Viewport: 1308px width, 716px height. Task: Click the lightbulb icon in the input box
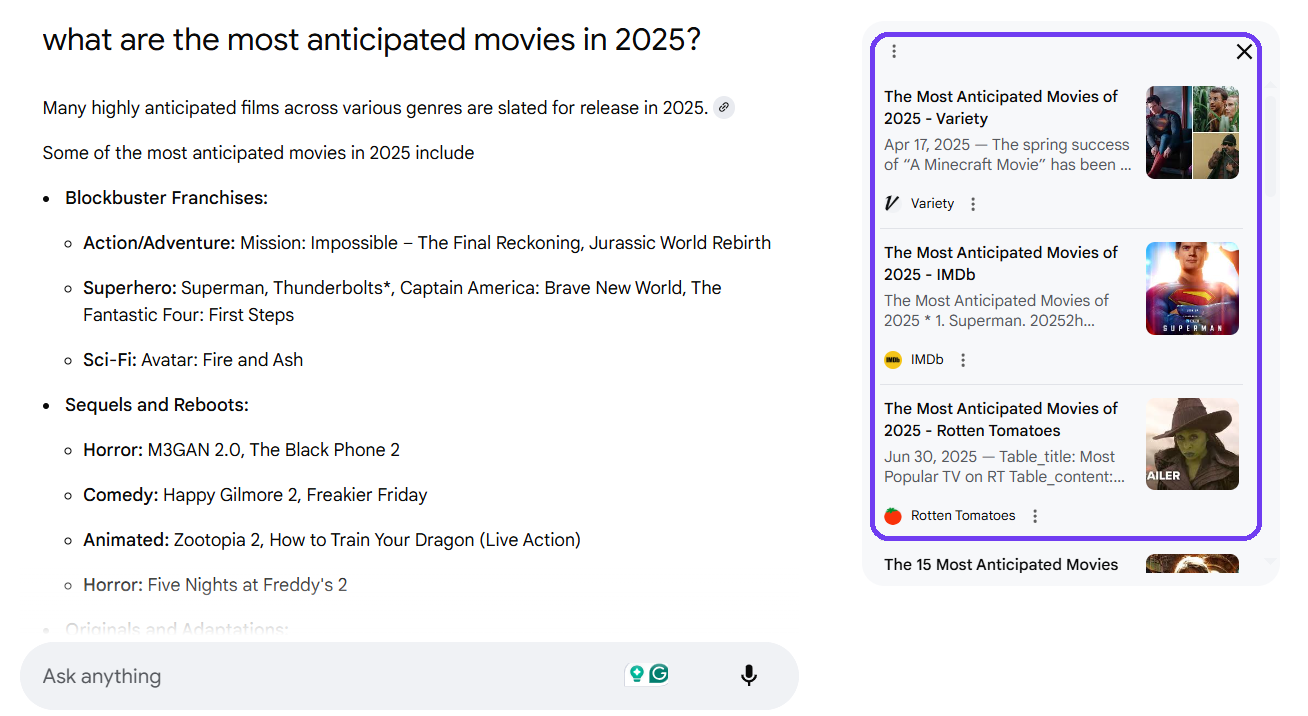(x=635, y=674)
